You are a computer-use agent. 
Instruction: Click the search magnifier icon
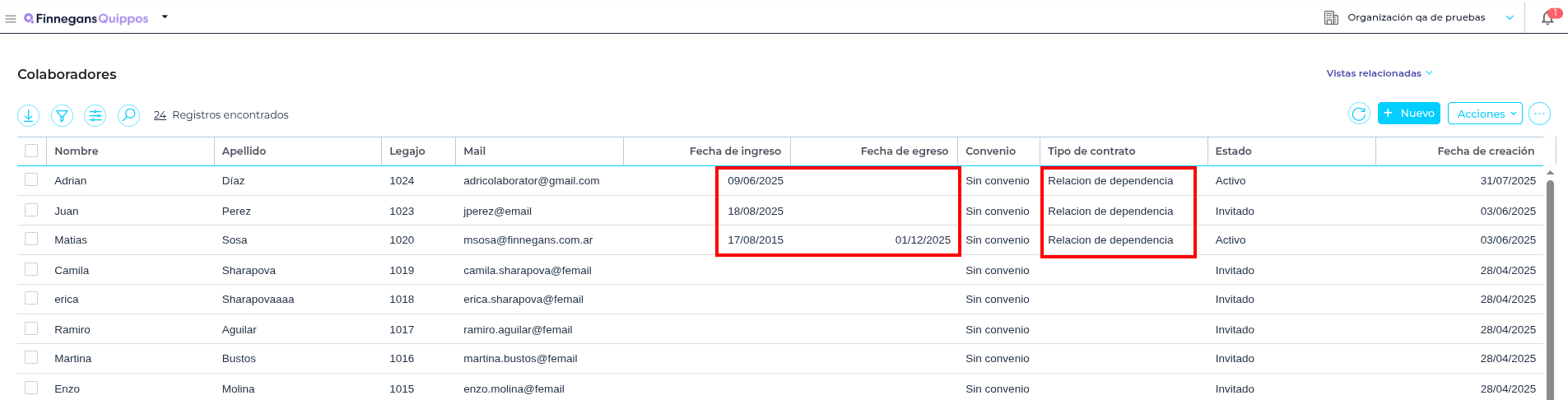coord(128,115)
